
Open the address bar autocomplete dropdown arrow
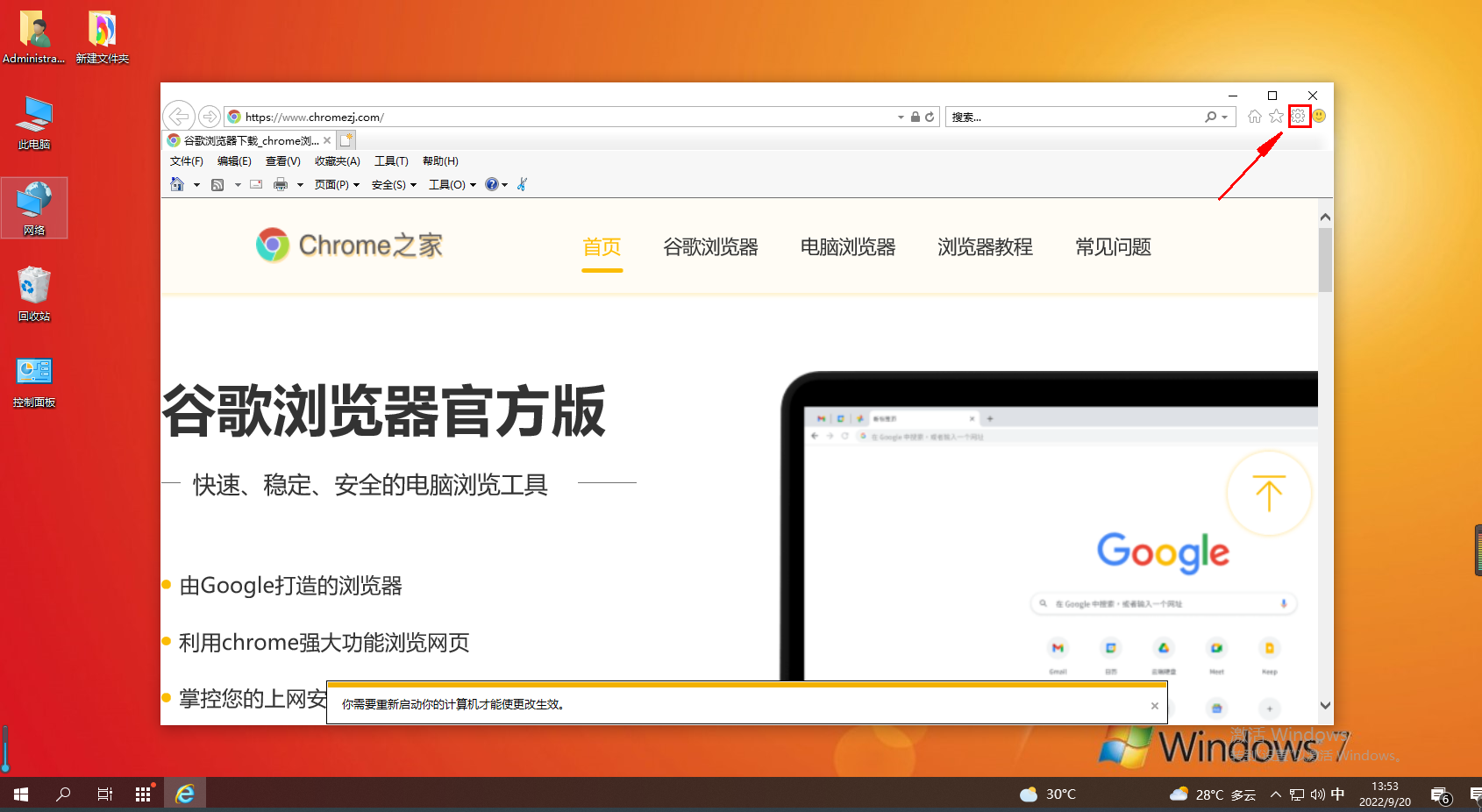coord(899,117)
